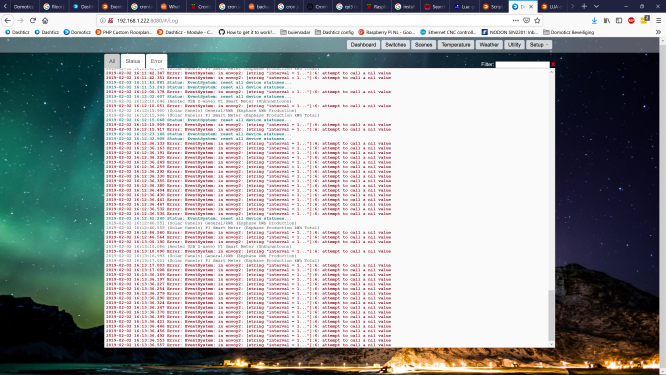Open the Switches page
Viewport: 666px width, 375px height.
tap(395, 45)
